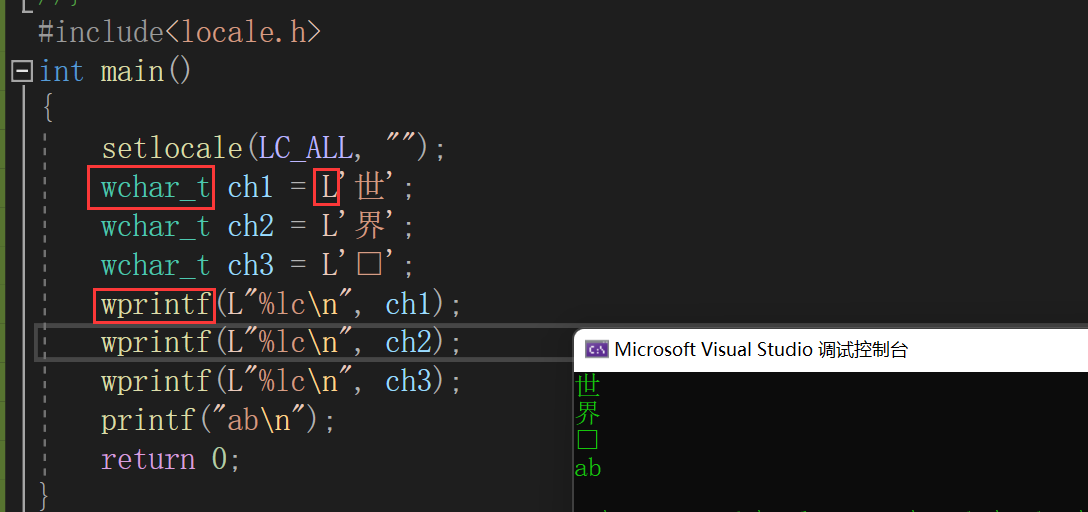The image size is (1088, 512).
Task: Click the wchar_t type on the ch3 line
Action: pyautogui.click(x=155, y=265)
